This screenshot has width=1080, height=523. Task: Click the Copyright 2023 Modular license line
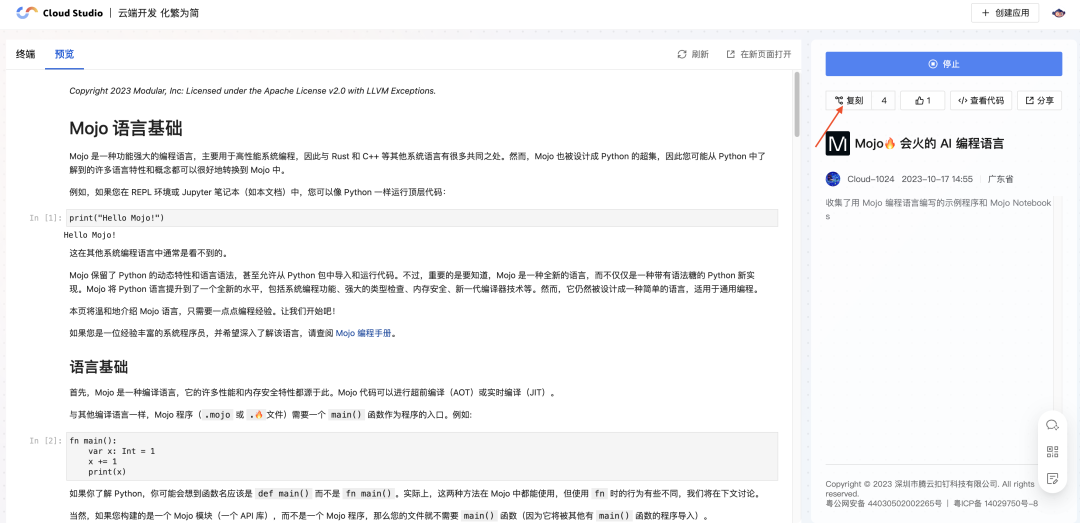[252, 90]
